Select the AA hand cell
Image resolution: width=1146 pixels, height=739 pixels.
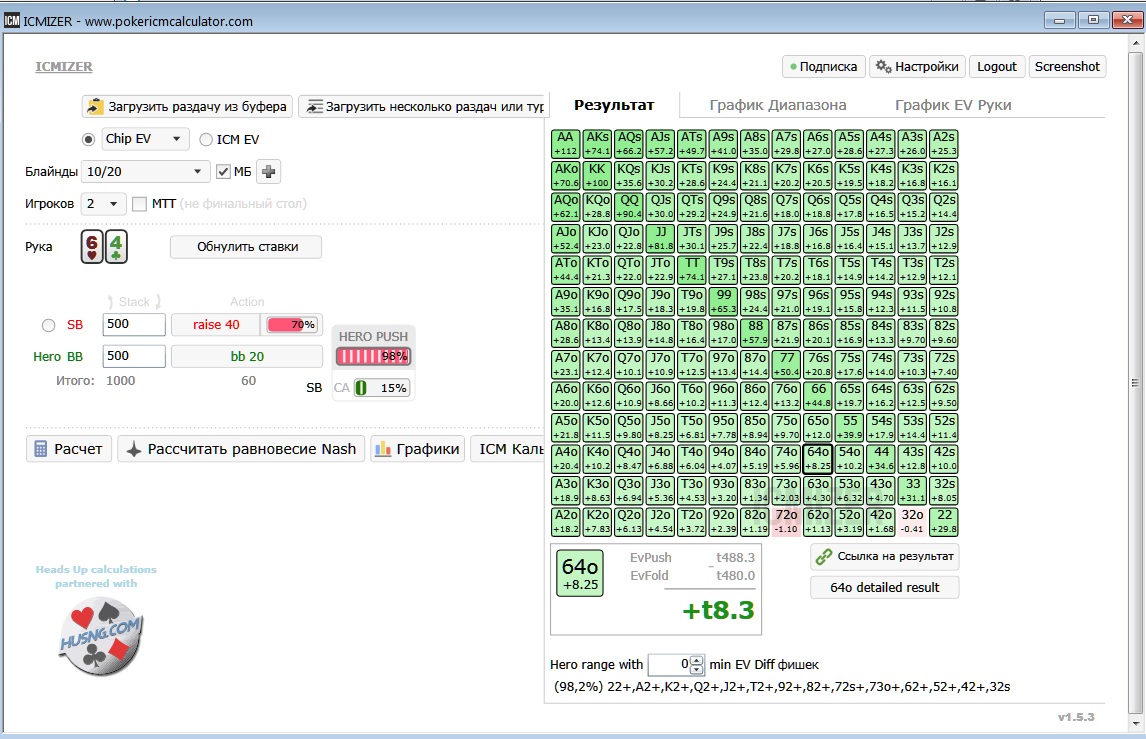pyautogui.click(x=566, y=144)
